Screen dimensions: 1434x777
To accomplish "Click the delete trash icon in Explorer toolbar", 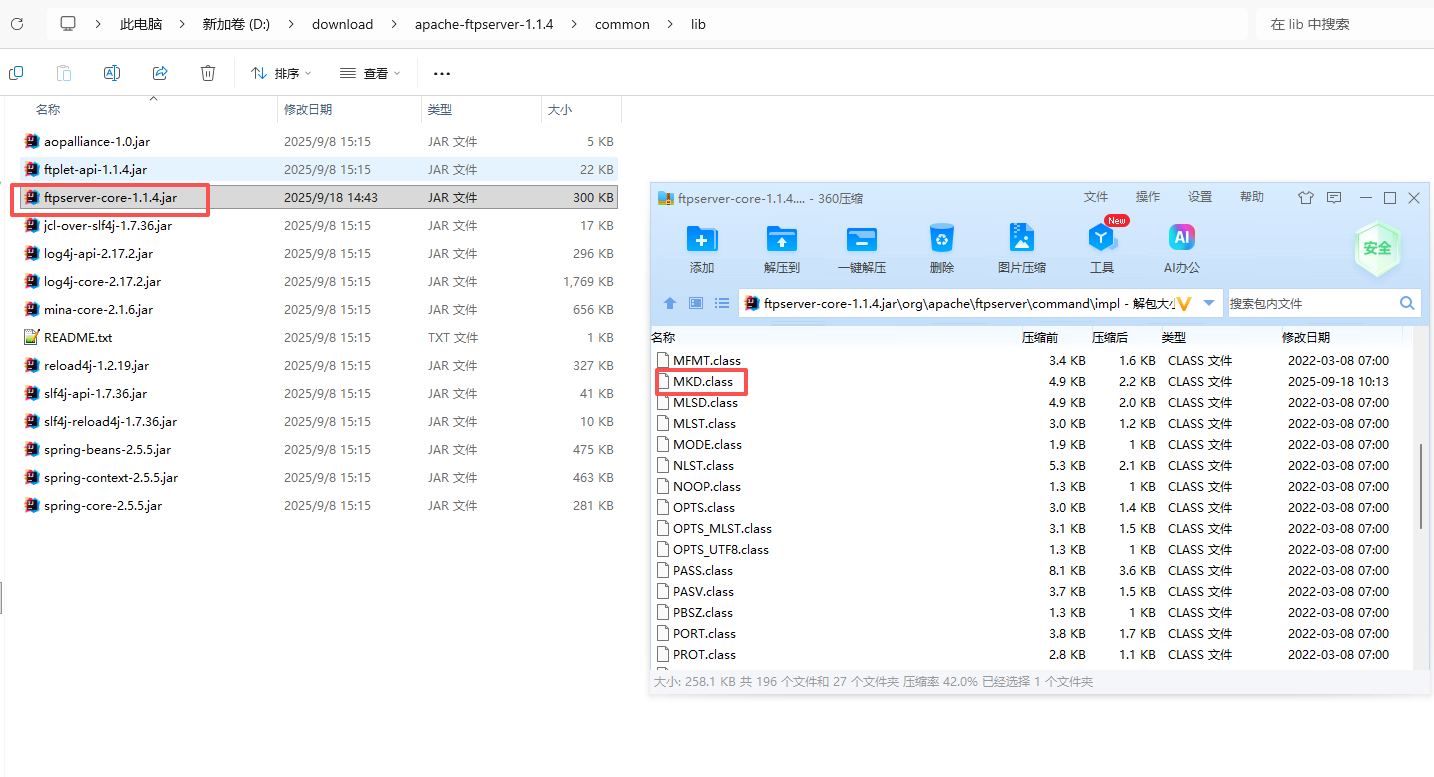I will click(x=207, y=72).
